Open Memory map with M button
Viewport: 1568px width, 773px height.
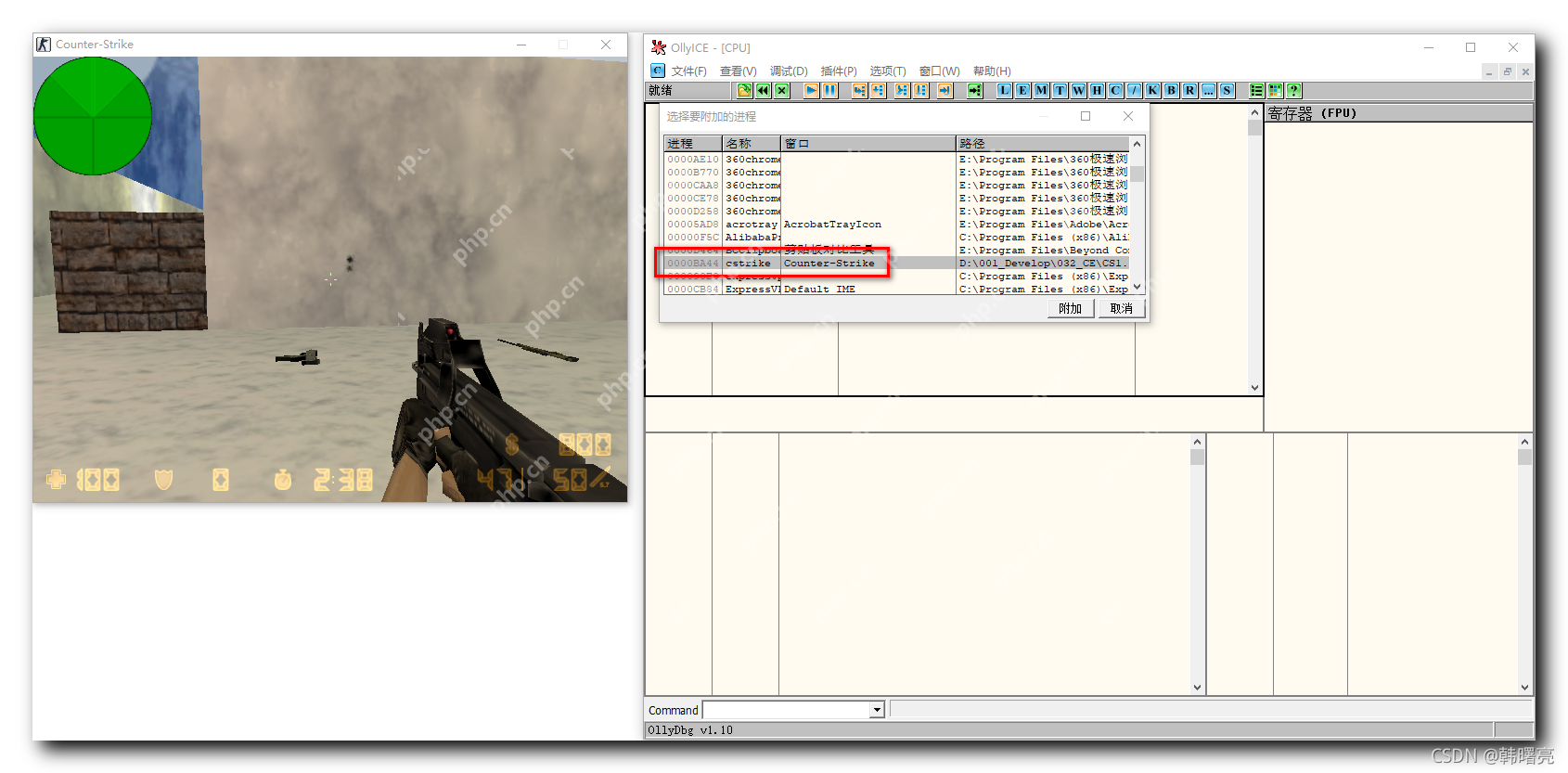[x=1041, y=90]
